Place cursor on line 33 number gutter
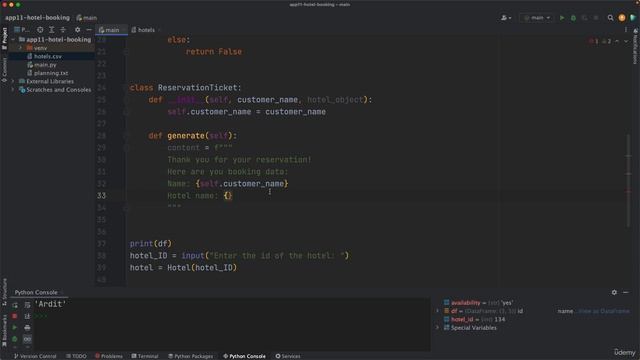This screenshot has height=360, width=640. pos(102,196)
